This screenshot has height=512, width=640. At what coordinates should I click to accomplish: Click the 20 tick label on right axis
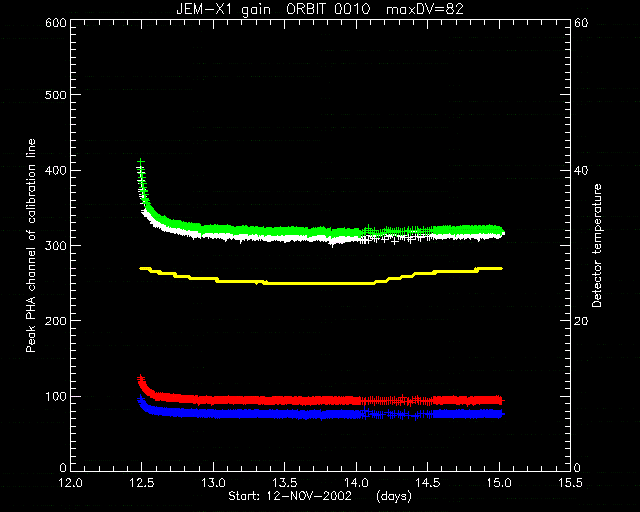click(581, 321)
